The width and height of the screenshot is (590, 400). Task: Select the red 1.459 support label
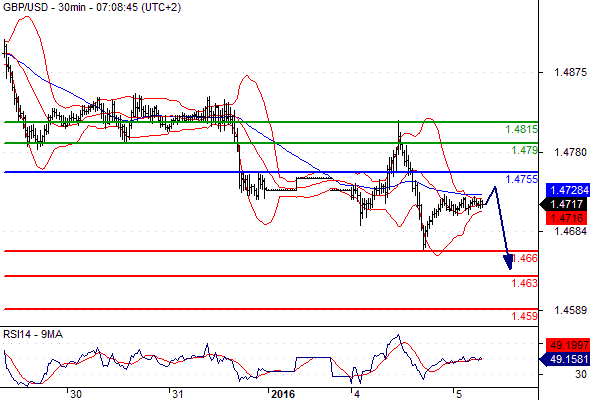pyautogui.click(x=525, y=316)
